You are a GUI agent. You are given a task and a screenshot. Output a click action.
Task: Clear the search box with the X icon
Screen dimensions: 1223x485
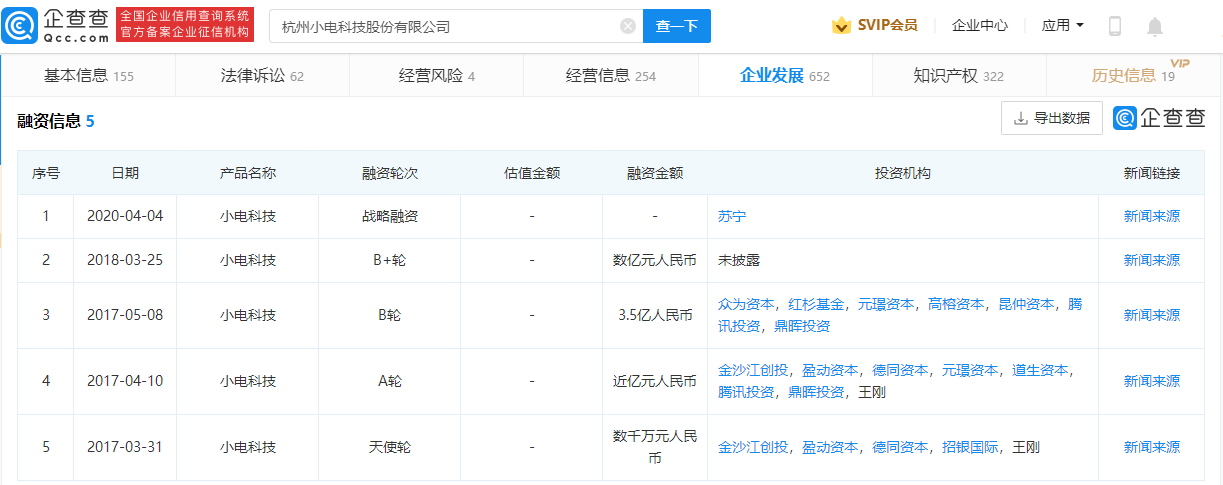pyautogui.click(x=628, y=26)
